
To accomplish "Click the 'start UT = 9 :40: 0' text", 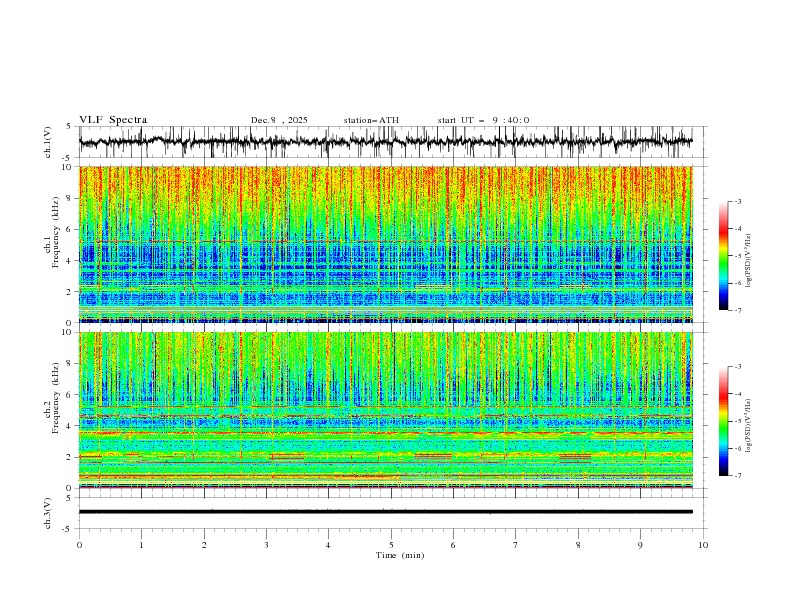I will coord(483,120).
